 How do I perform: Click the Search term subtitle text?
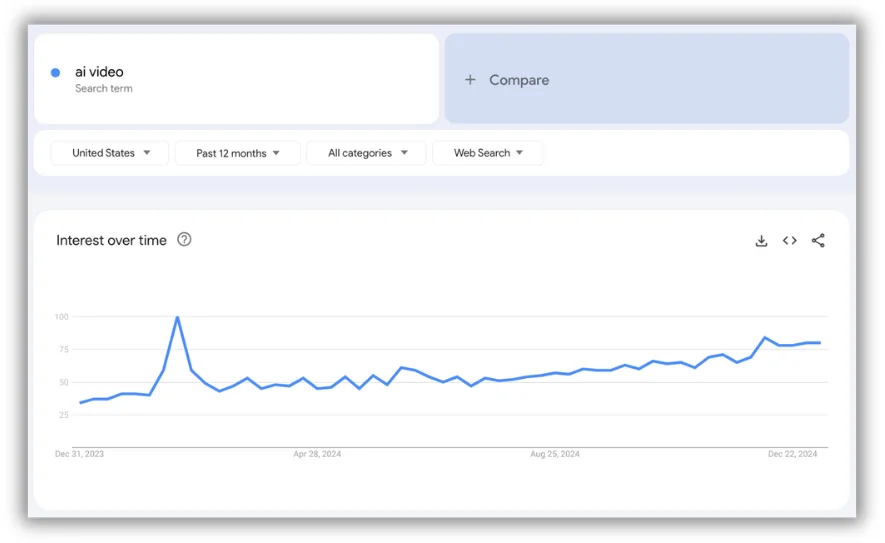(104, 89)
